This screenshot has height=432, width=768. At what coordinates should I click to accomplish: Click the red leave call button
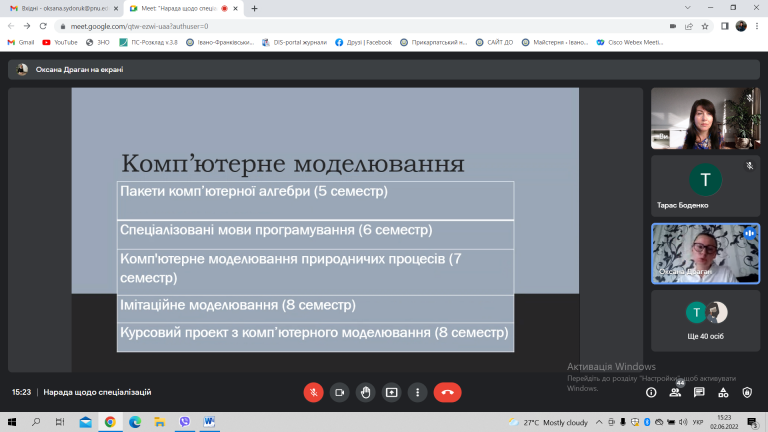(447, 392)
